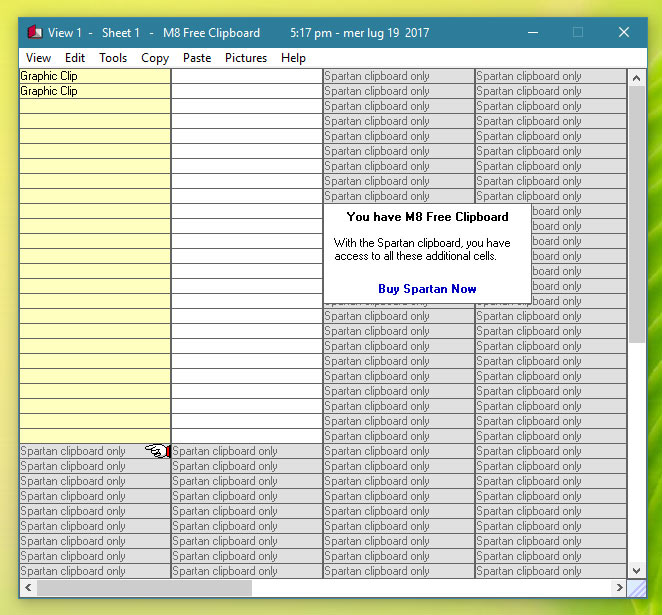Expand the Copy menu
This screenshot has height=615, width=662.
coord(155,58)
